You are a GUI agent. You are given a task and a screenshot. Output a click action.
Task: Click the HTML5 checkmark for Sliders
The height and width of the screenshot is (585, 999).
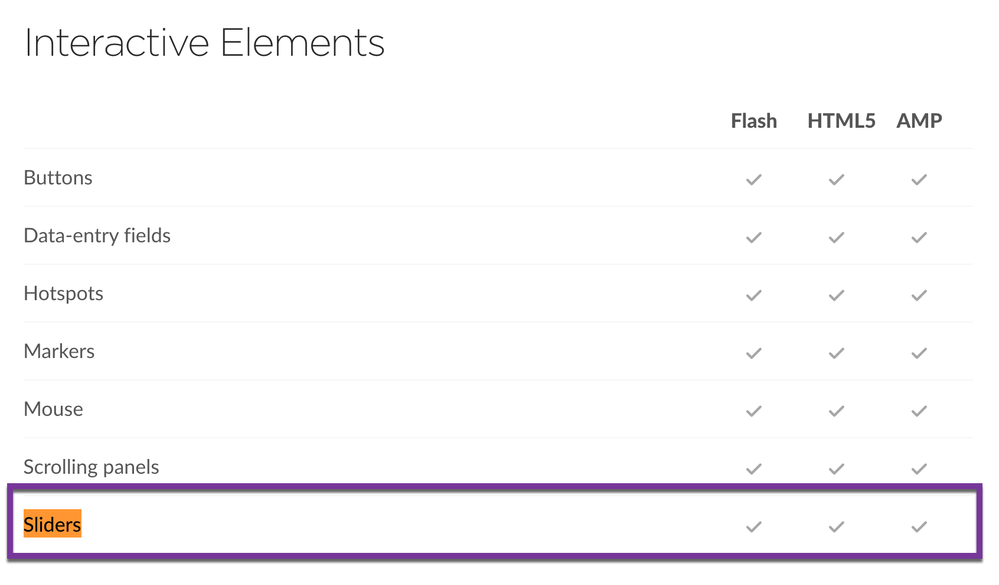pyautogui.click(x=836, y=526)
